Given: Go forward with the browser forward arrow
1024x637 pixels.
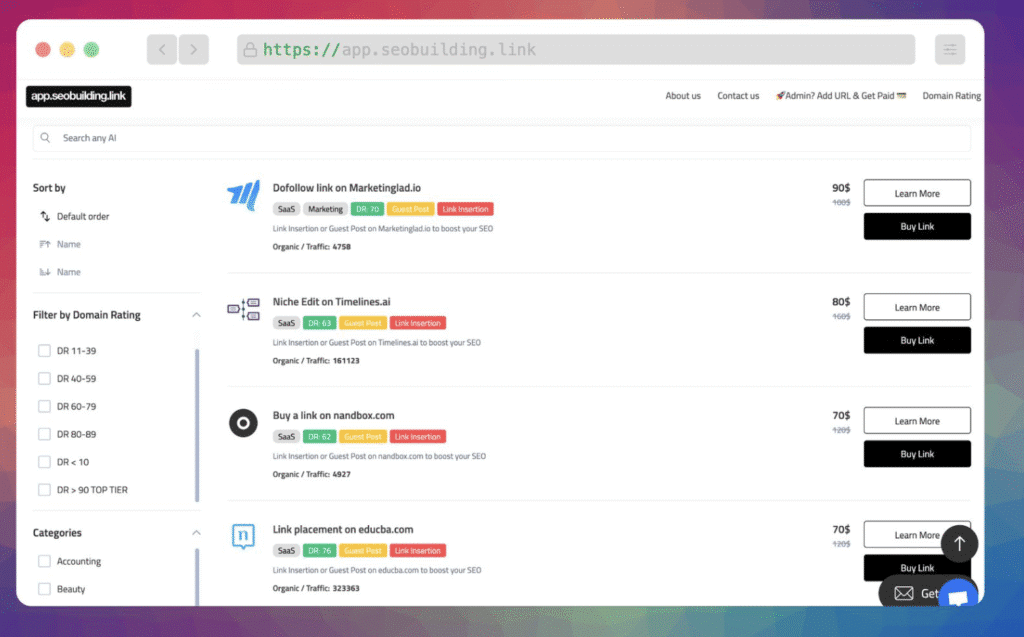Looking at the screenshot, I should pyautogui.click(x=193, y=50).
